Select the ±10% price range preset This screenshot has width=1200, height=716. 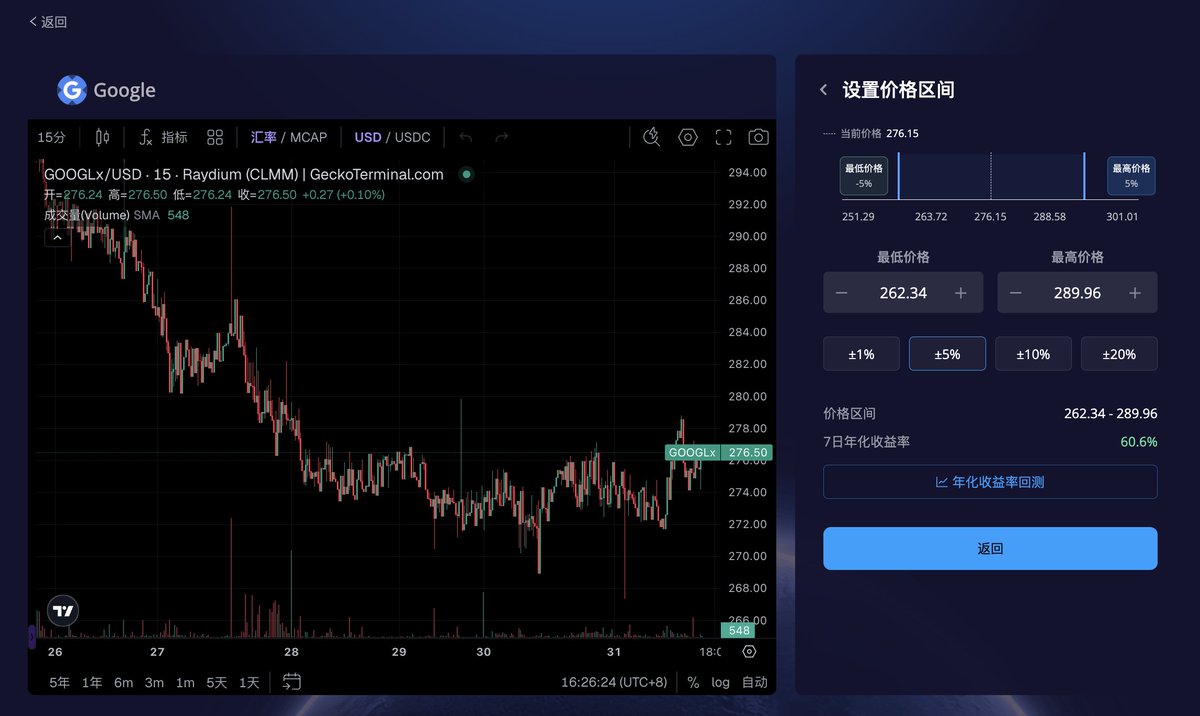point(1033,353)
